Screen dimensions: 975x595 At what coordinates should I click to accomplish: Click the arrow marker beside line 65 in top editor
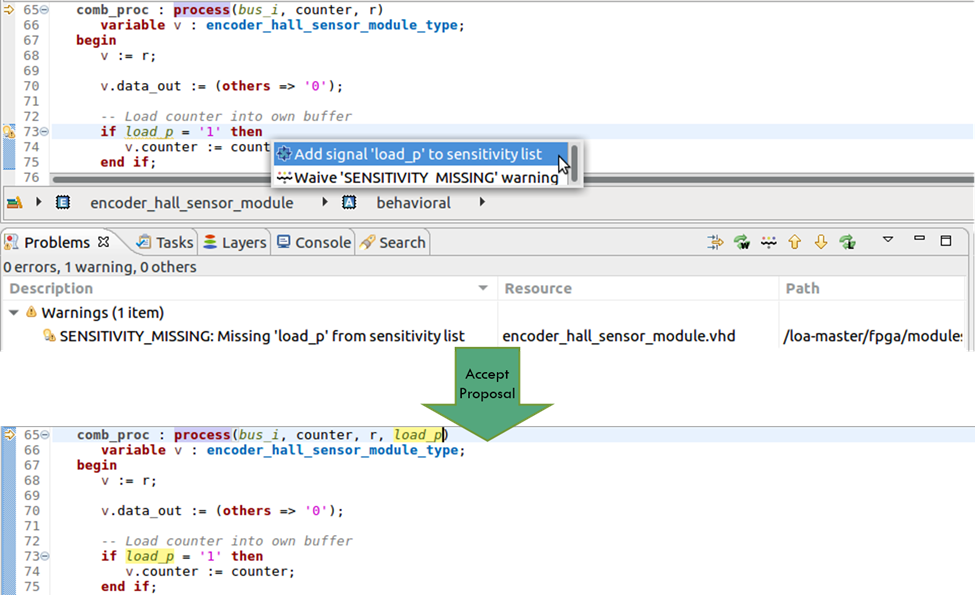(9, 10)
